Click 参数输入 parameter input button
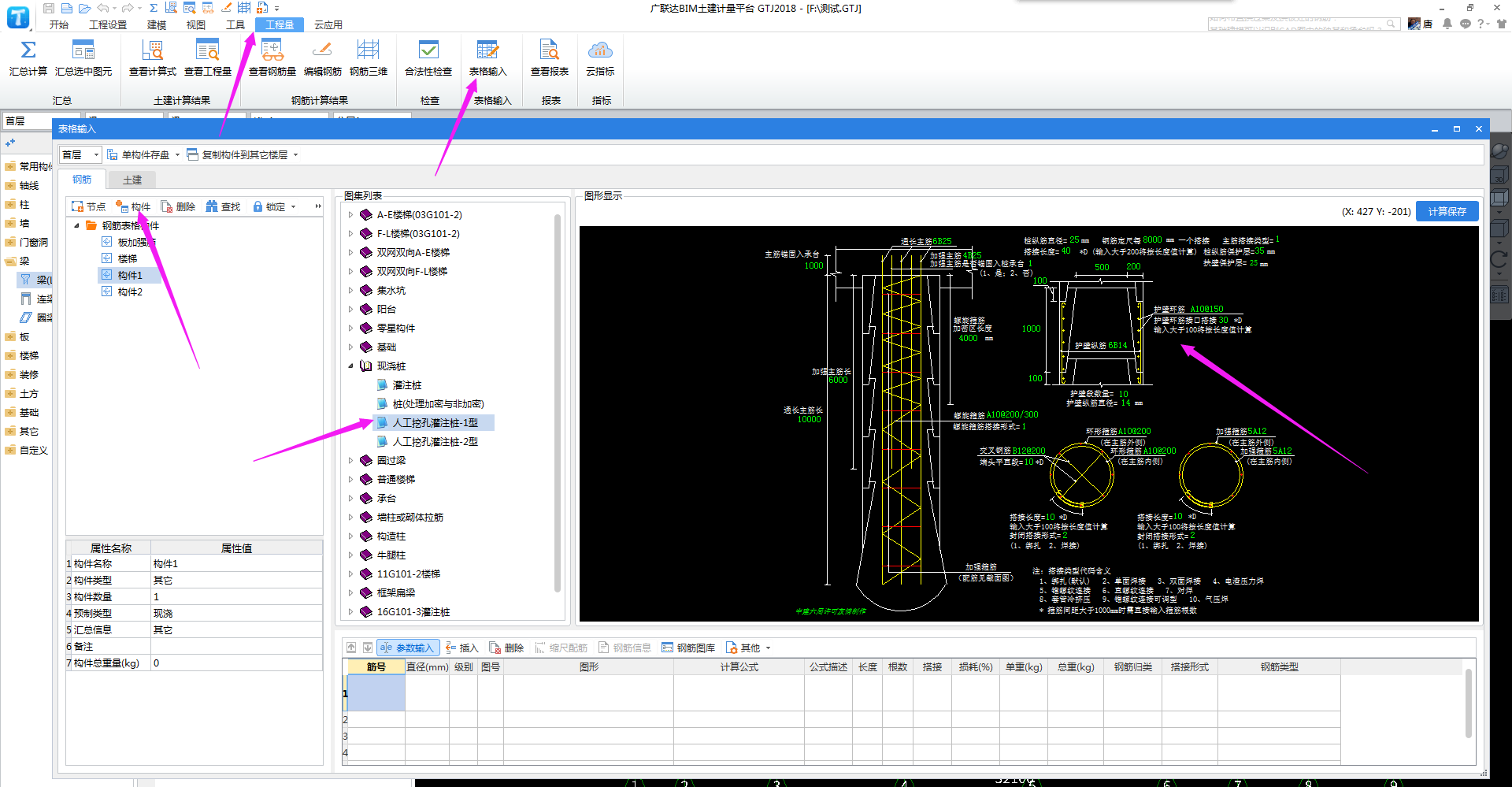1512x787 pixels. click(407, 648)
